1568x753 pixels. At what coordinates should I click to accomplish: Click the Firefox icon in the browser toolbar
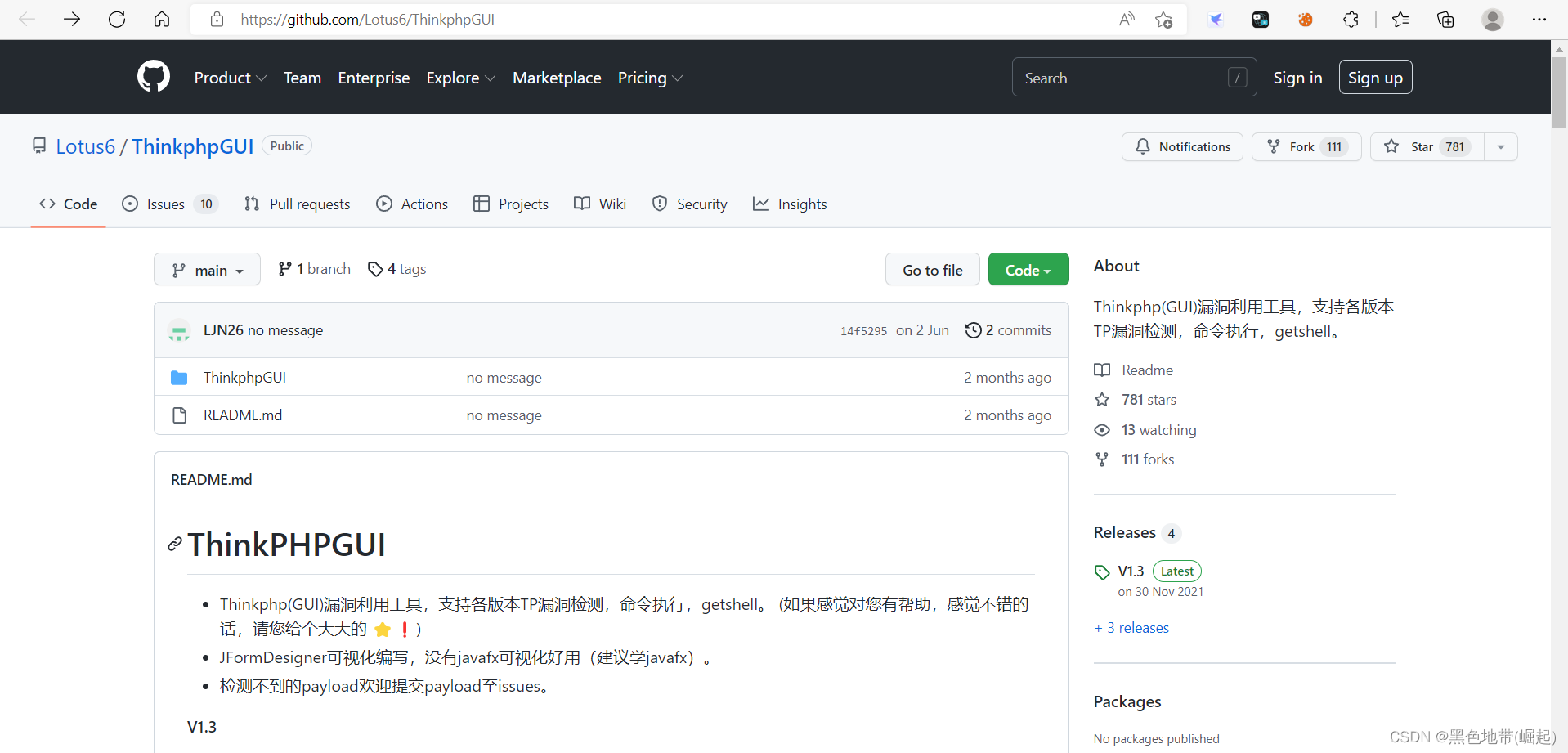pyautogui.click(x=1305, y=19)
